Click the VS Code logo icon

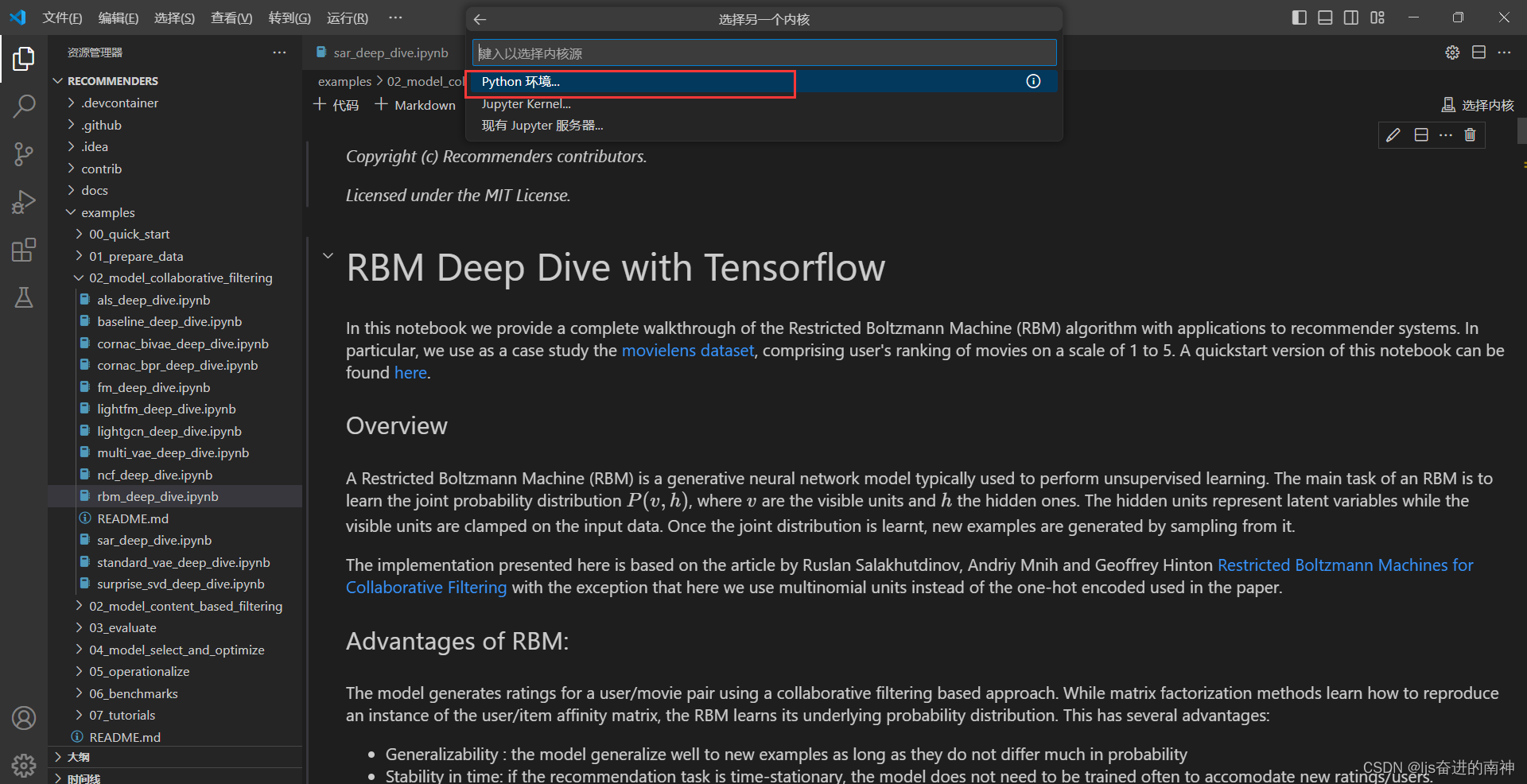17,17
